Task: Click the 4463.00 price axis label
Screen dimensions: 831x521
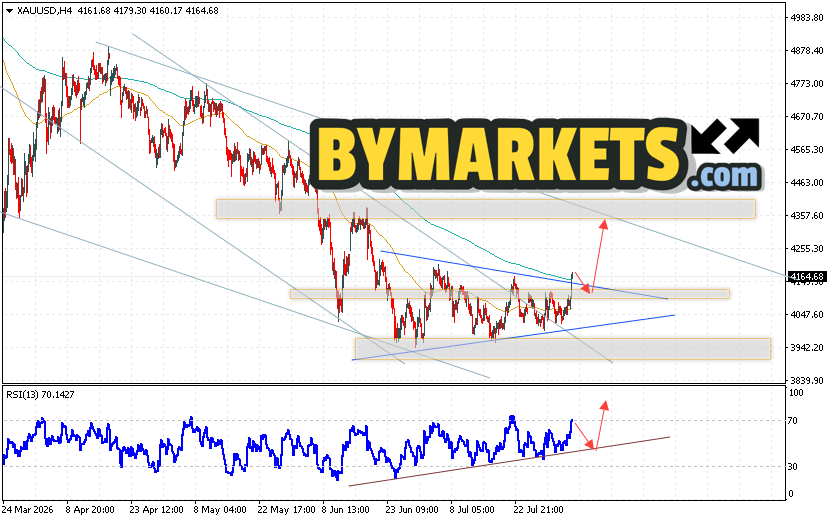Action: [x=807, y=183]
